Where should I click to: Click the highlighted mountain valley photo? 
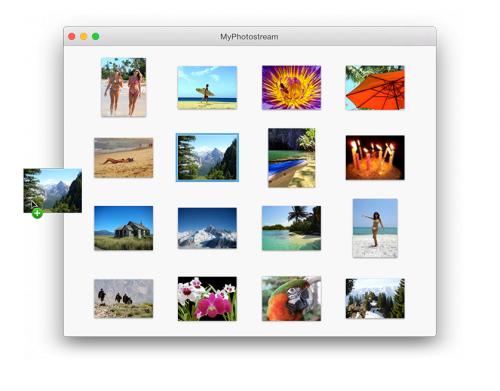coord(207,157)
